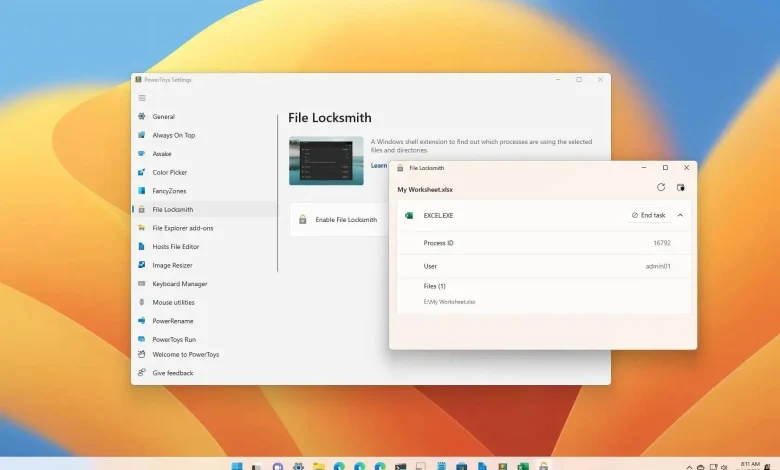This screenshot has height=470, width=780.
Task: End task for EXCEL.EXE
Action: coord(649,215)
